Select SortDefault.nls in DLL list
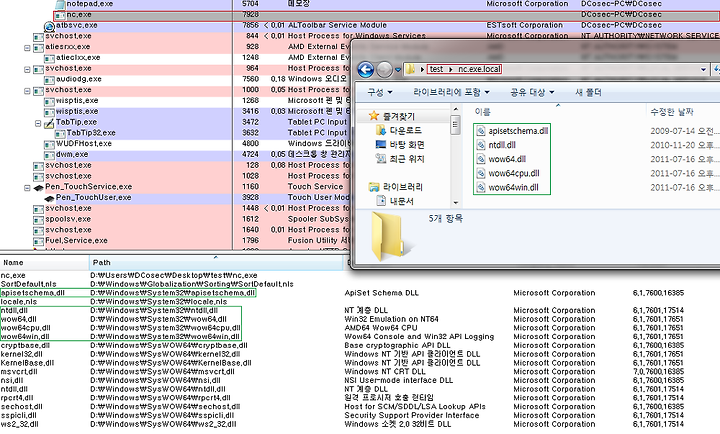Screen dimensions: 720x434 click(x=28, y=284)
